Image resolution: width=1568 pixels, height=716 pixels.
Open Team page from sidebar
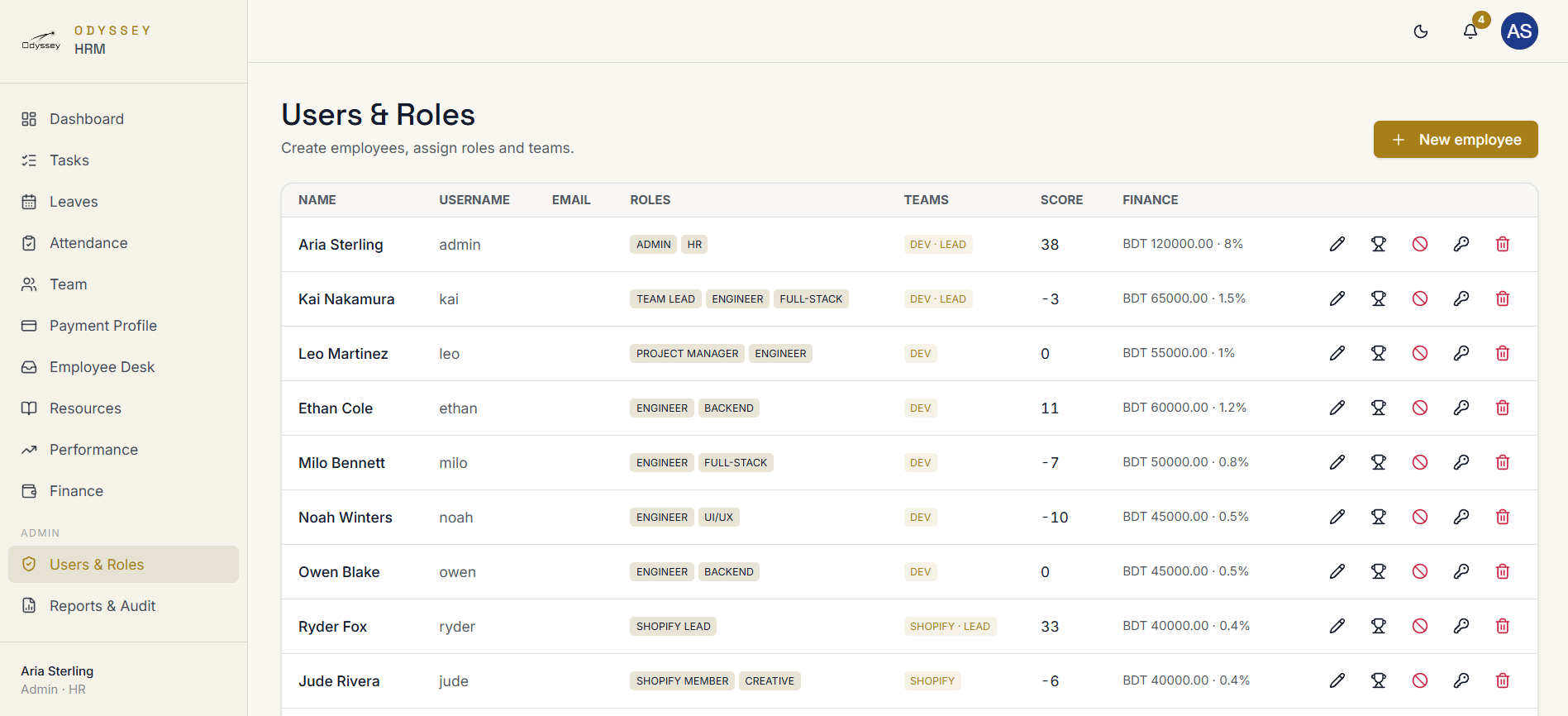tap(123, 284)
